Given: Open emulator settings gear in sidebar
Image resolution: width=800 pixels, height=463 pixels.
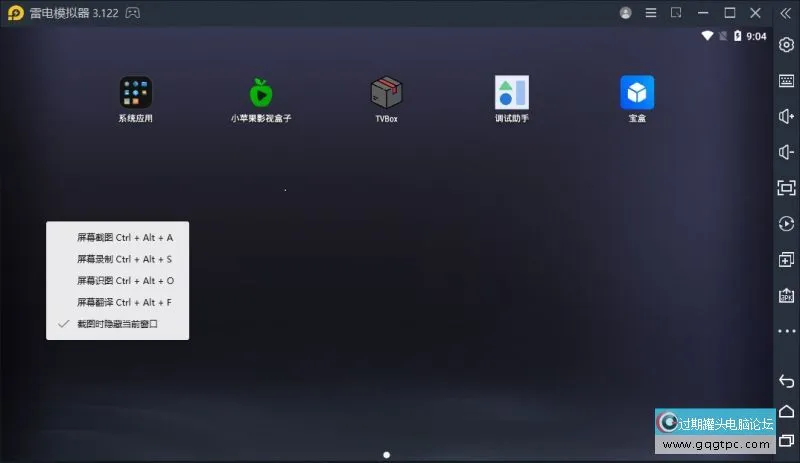Looking at the screenshot, I should pos(786,45).
